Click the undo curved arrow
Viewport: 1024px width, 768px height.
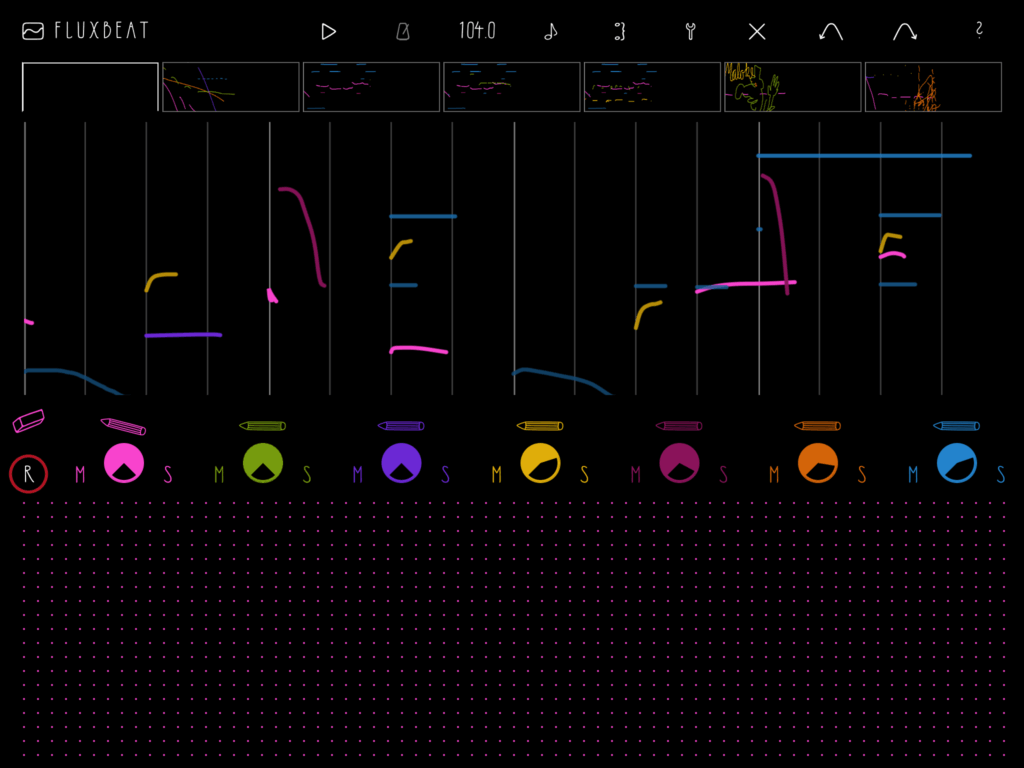(830, 32)
